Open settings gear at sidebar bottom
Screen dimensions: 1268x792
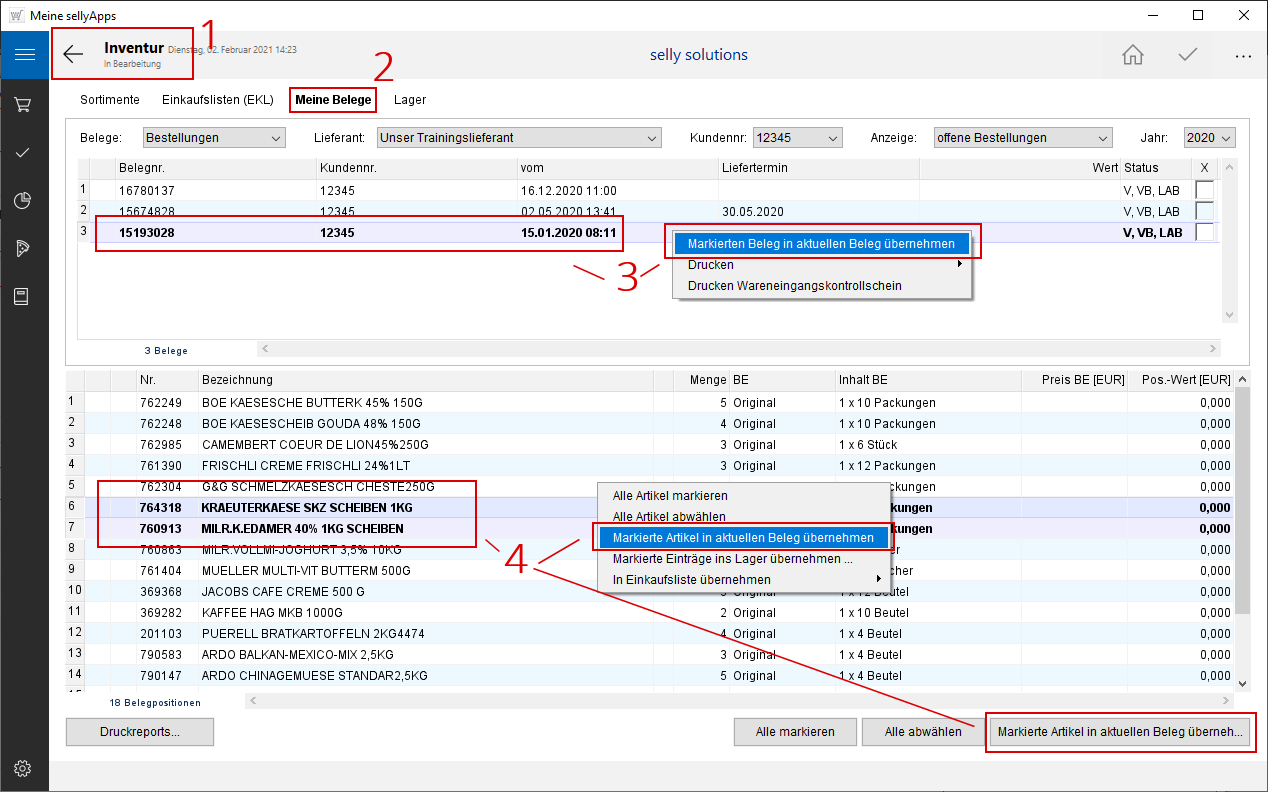pyautogui.click(x=24, y=768)
